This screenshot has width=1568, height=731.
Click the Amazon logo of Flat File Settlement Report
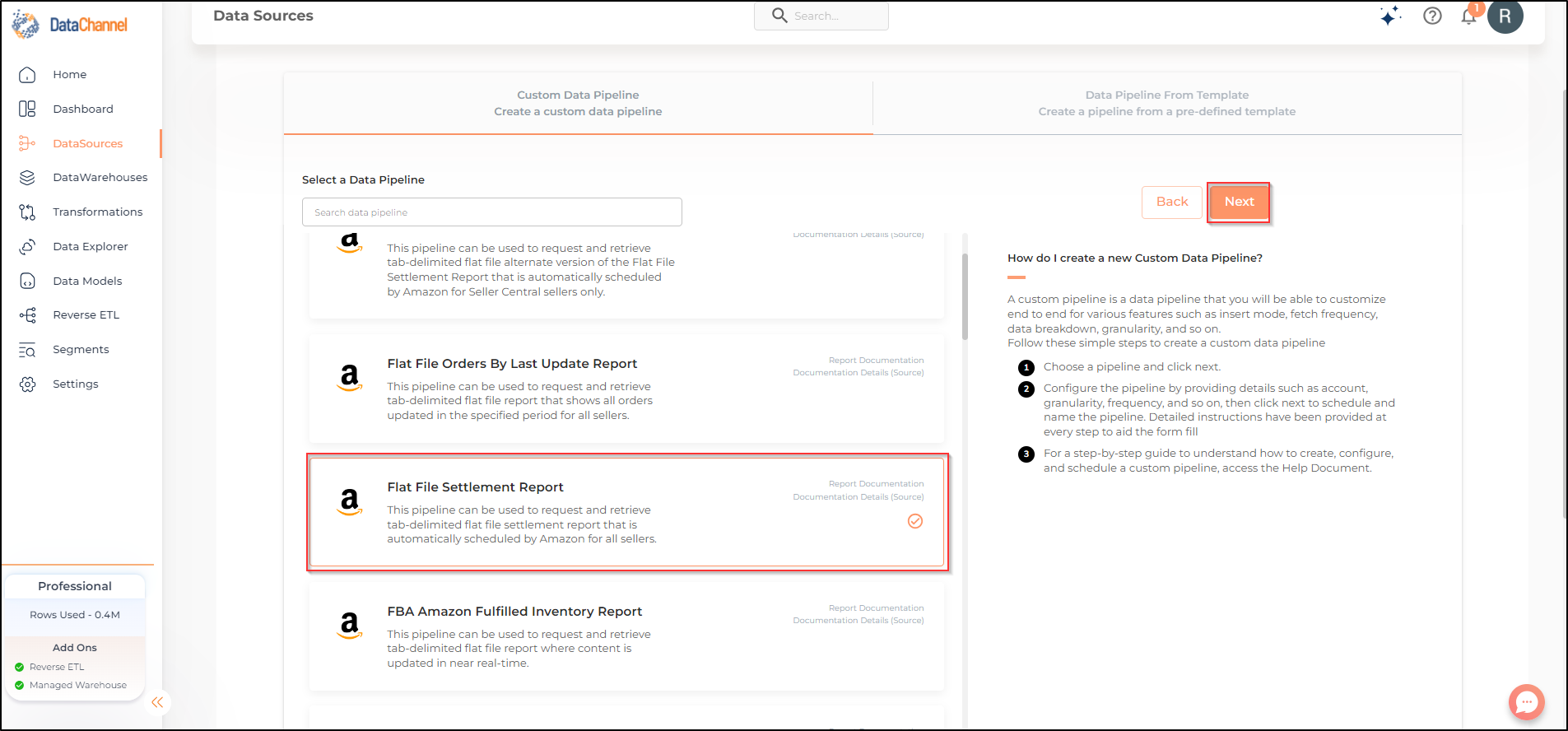pyautogui.click(x=350, y=501)
